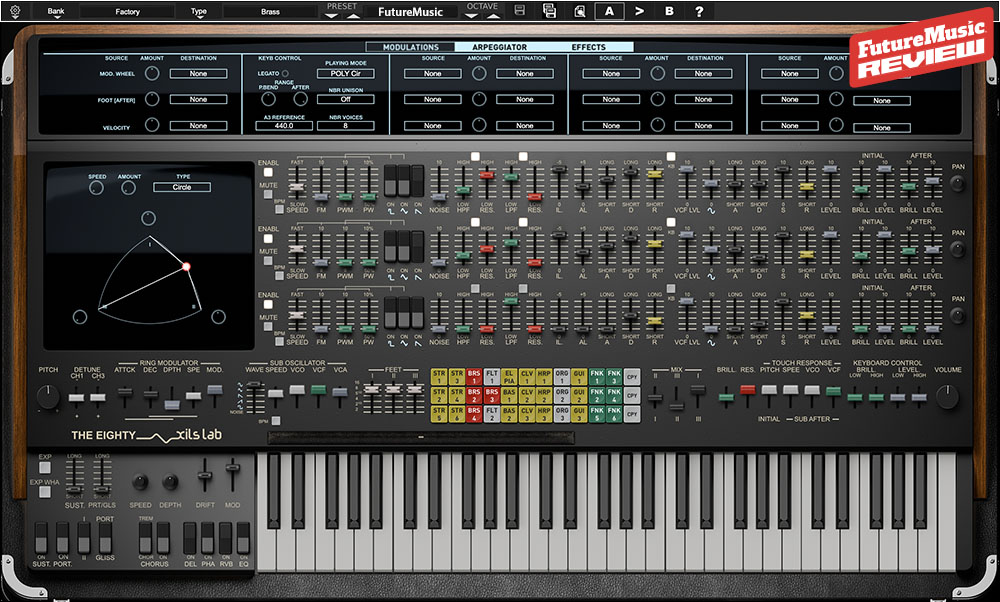Open the MOD. WHEEL destination dropdown
The width and height of the screenshot is (1000, 602).
coord(198,73)
